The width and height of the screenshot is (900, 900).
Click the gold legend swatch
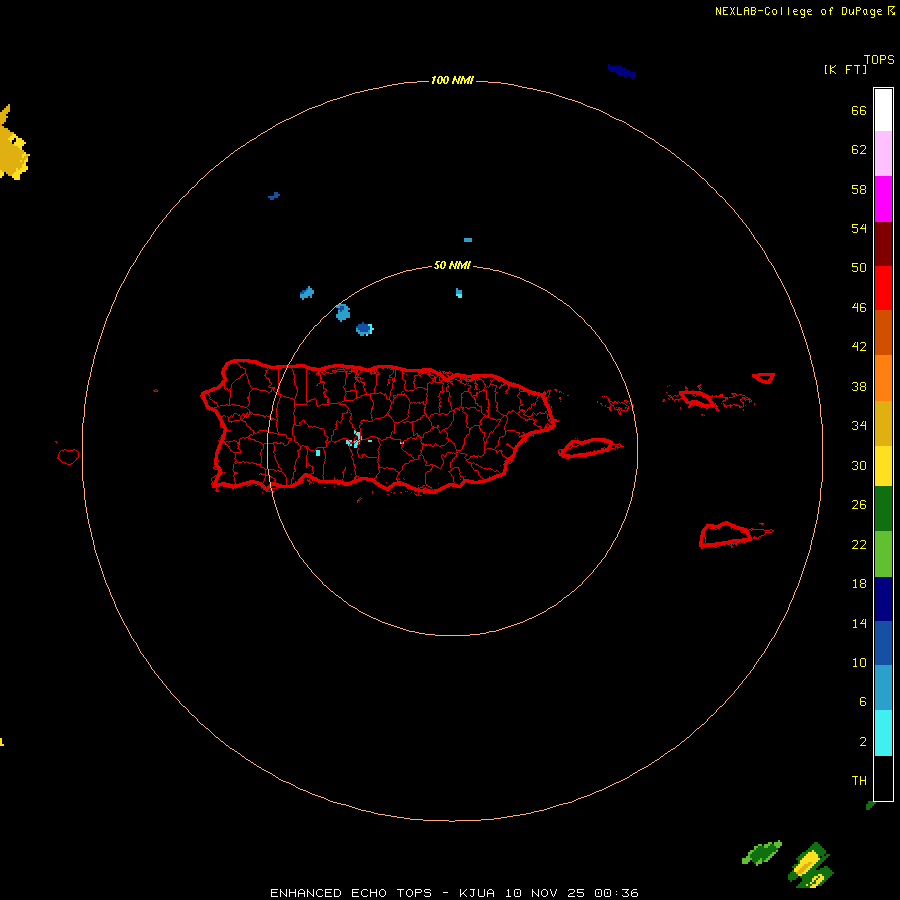tap(883, 423)
